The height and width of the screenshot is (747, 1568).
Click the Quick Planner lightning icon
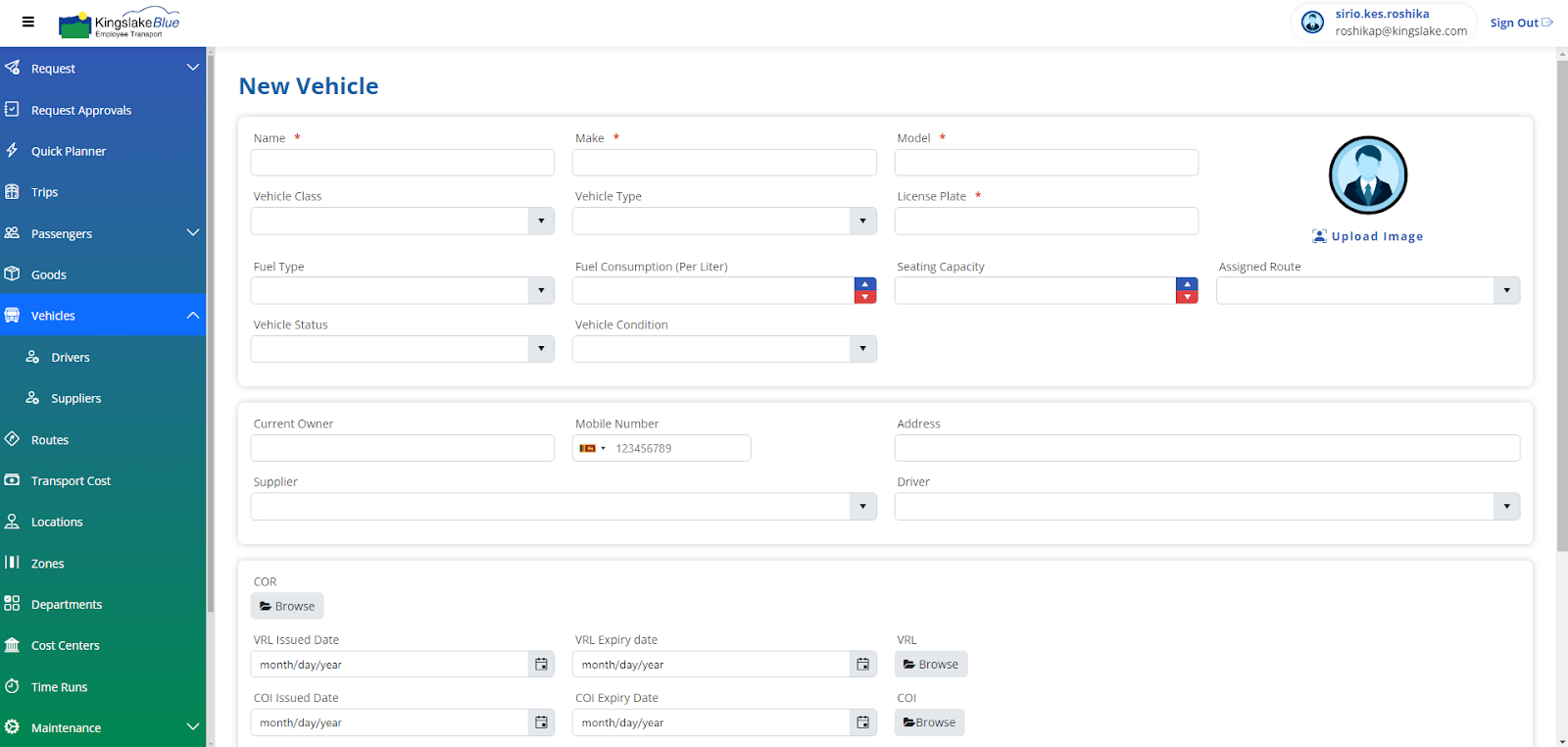[x=12, y=150]
